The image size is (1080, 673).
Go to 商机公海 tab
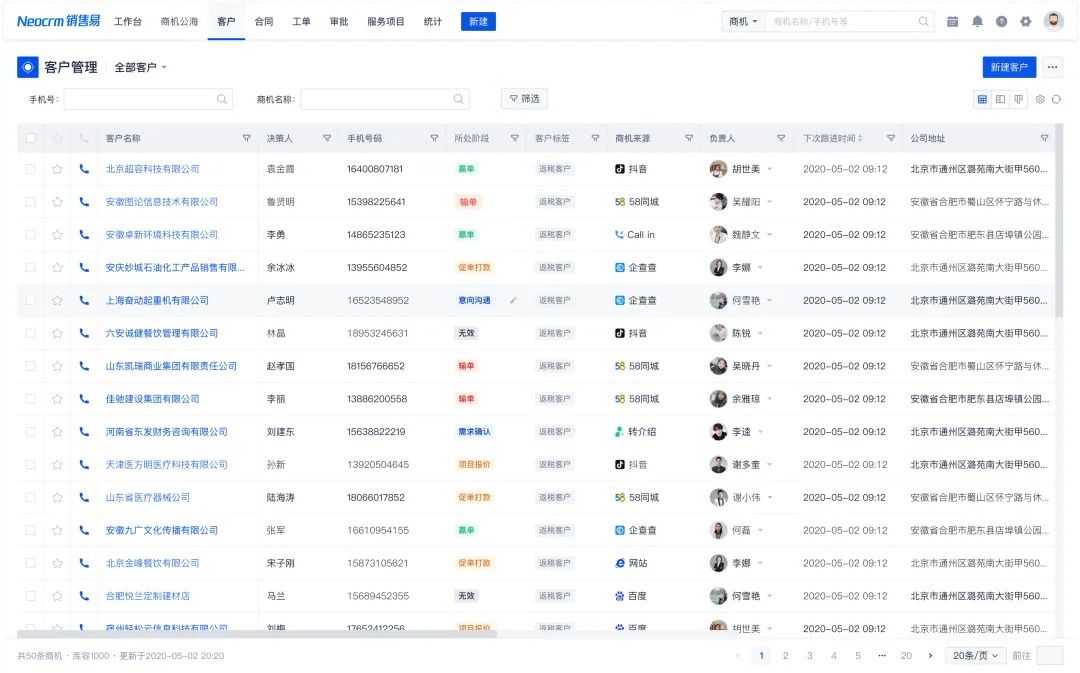pyautogui.click(x=179, y=21)
